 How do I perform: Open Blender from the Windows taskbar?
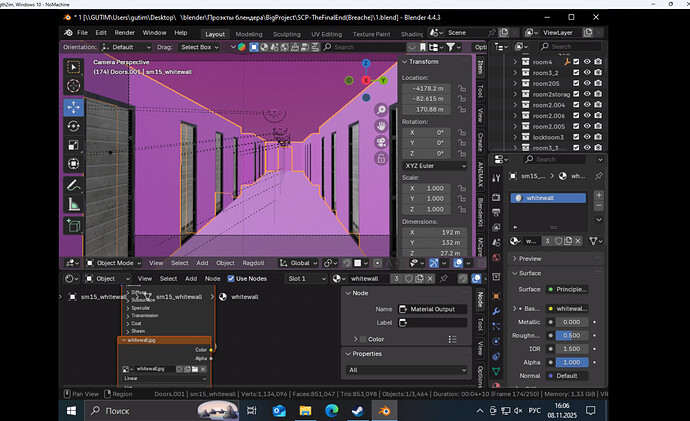(384, 411)
